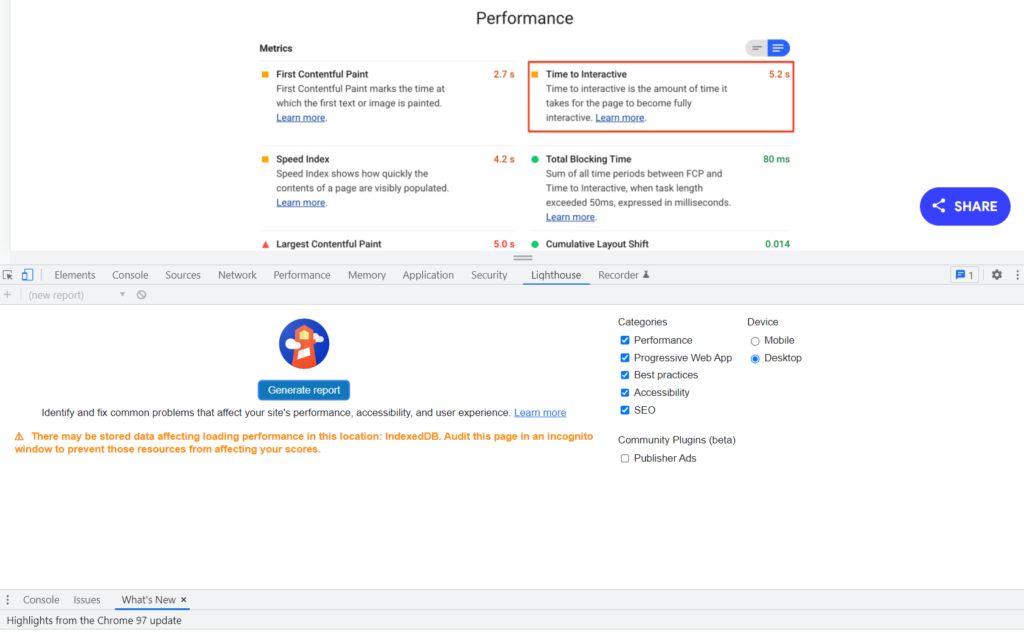Toggle the device toolbar icon
This screenshot has width=1024, height=635.
pos(28,275)
